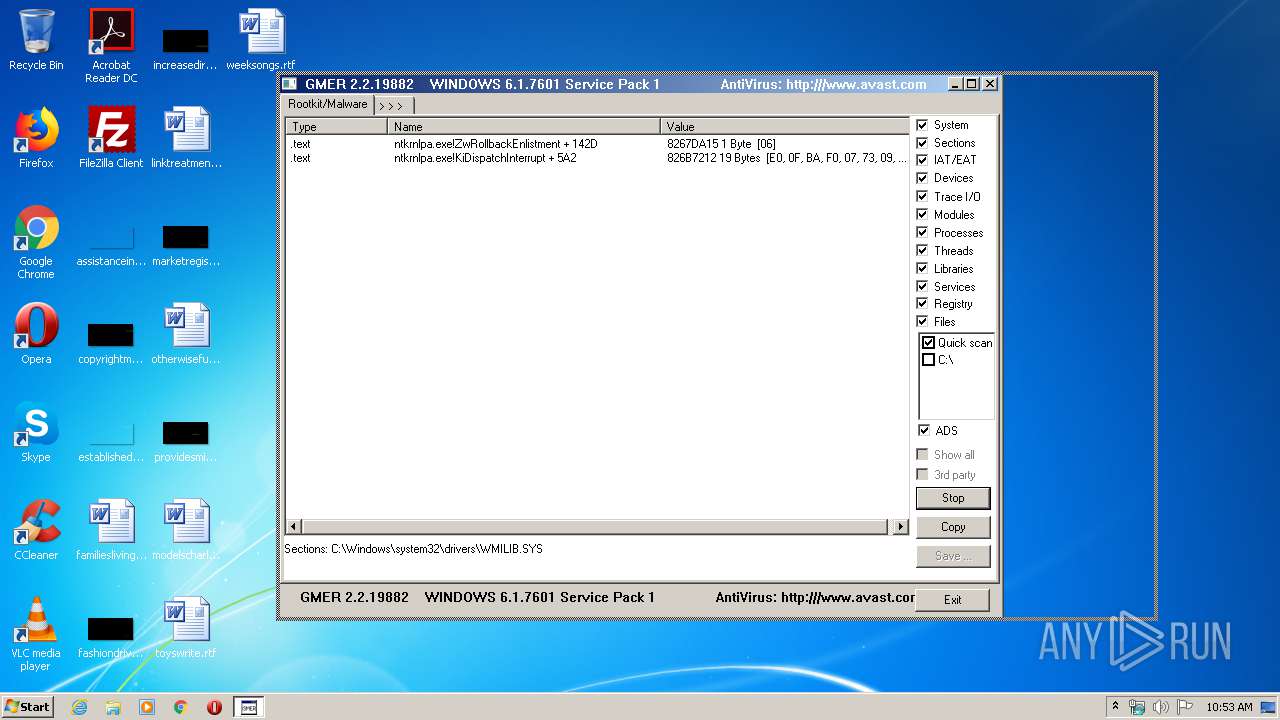The width and height of the screenshot is (1280, 720).
Task: Uncheck the Devices scan option
Action: 922,178
